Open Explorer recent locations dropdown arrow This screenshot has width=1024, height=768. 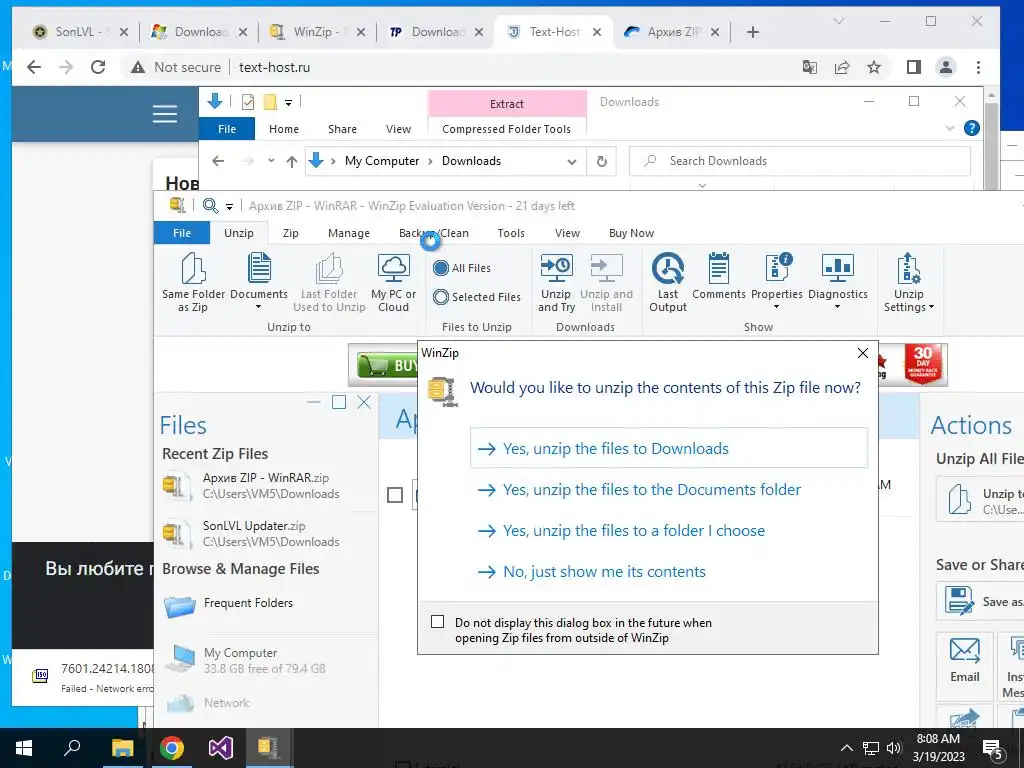[271, 161]
